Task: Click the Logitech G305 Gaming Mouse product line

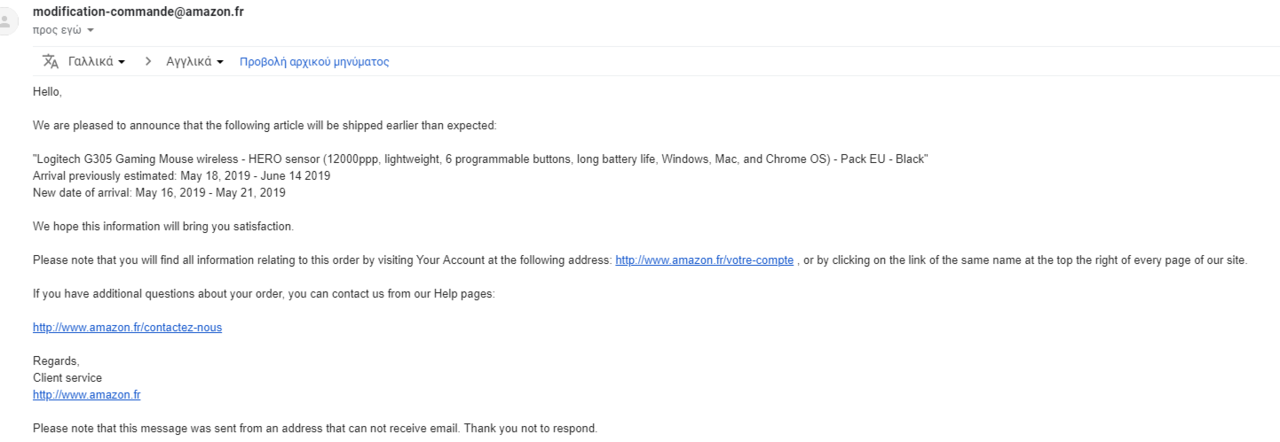Action: tap(481, 160)
